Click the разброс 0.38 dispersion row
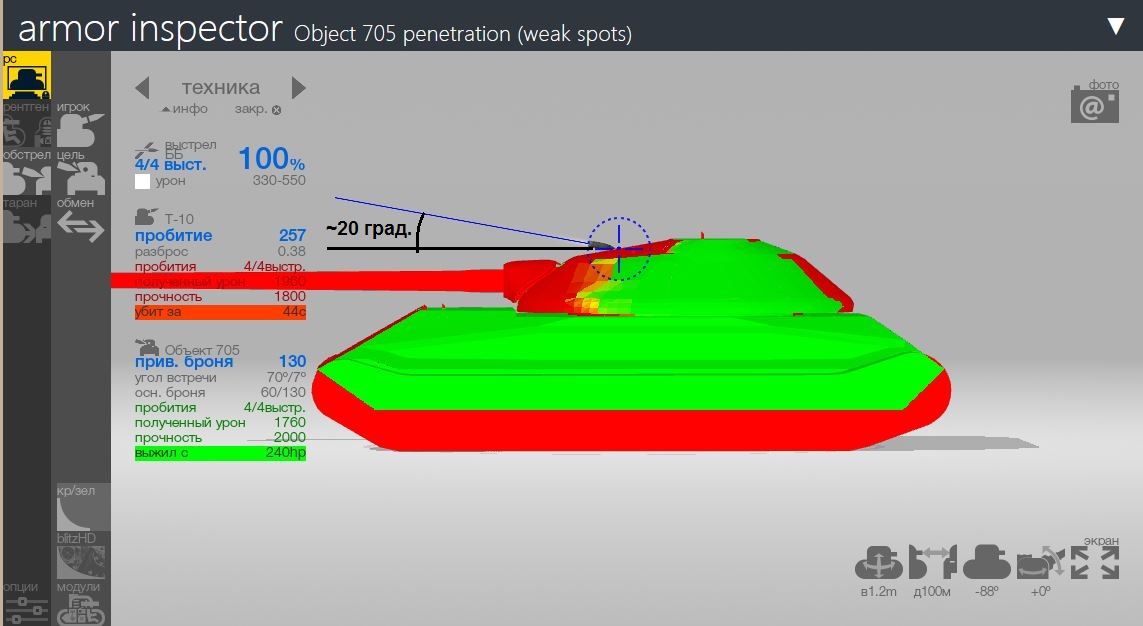This screenshot has height=626, width=1143. point(220,251)
